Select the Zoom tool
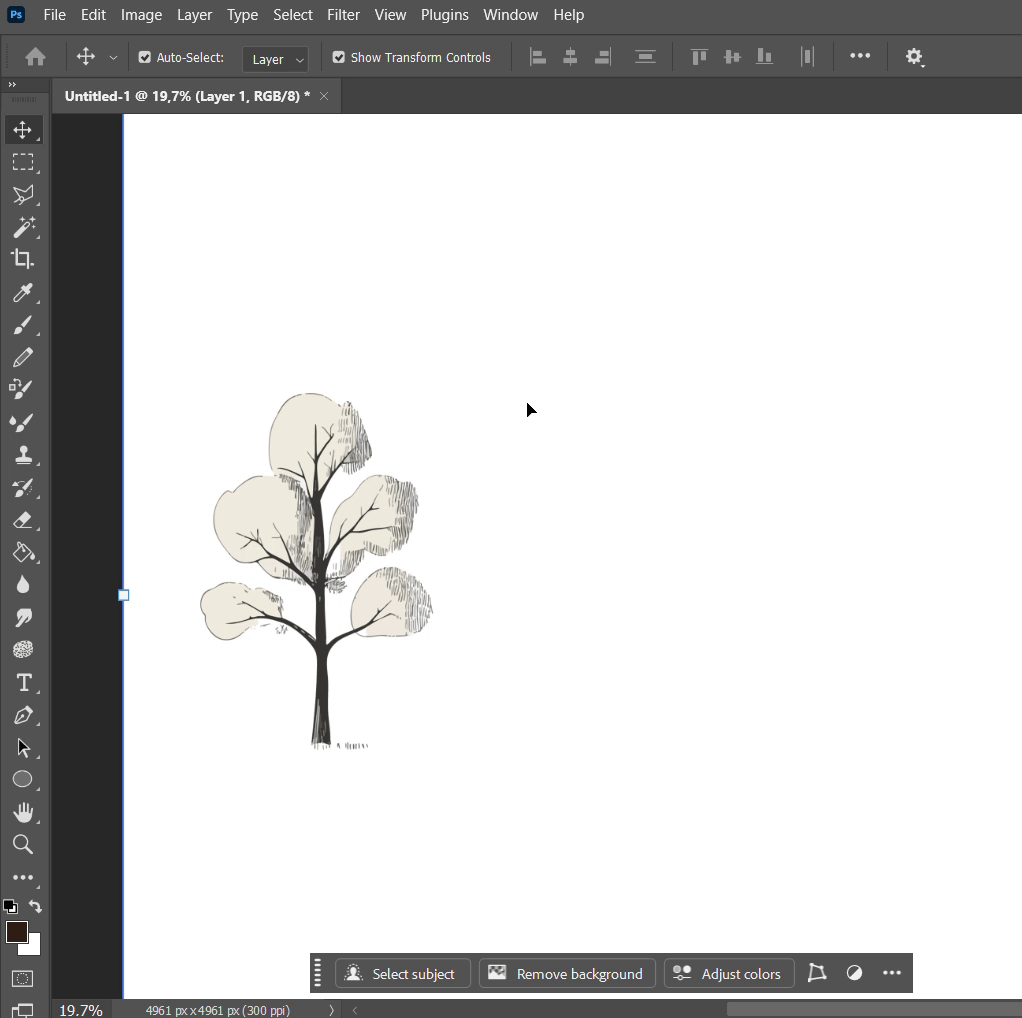 (23, 845)
